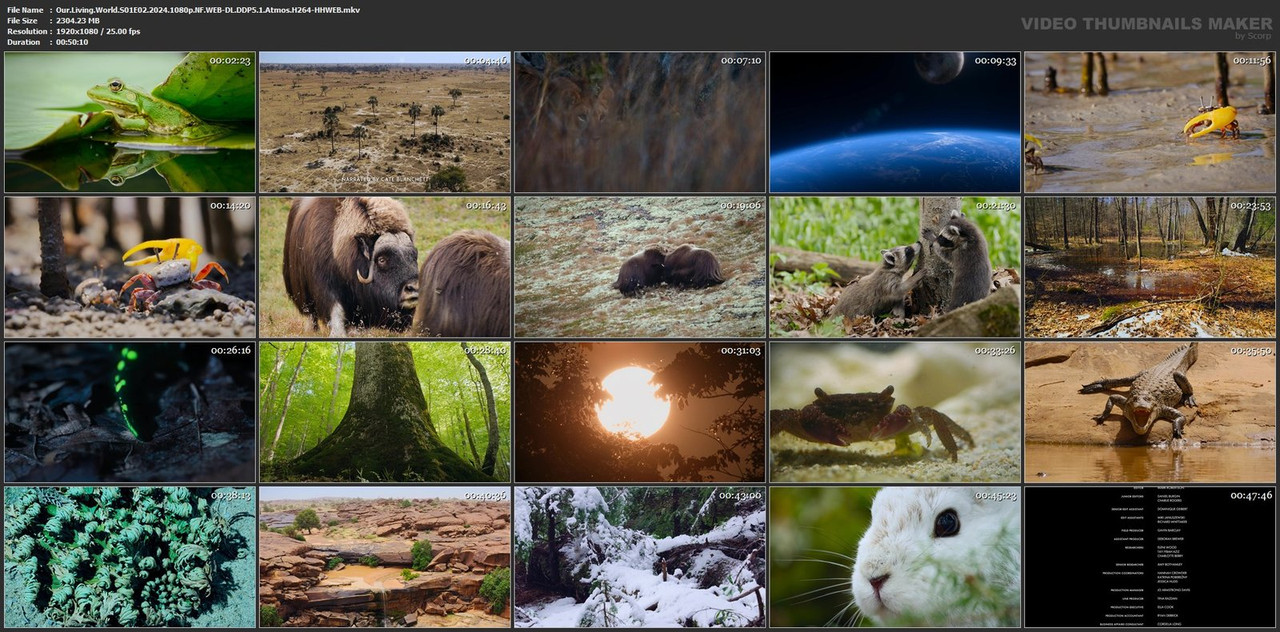This screenshot has height=632, width=1280.
Task: Click the 00:02:23 timestamp on frog thumbnail
Action: click(230, 61)
